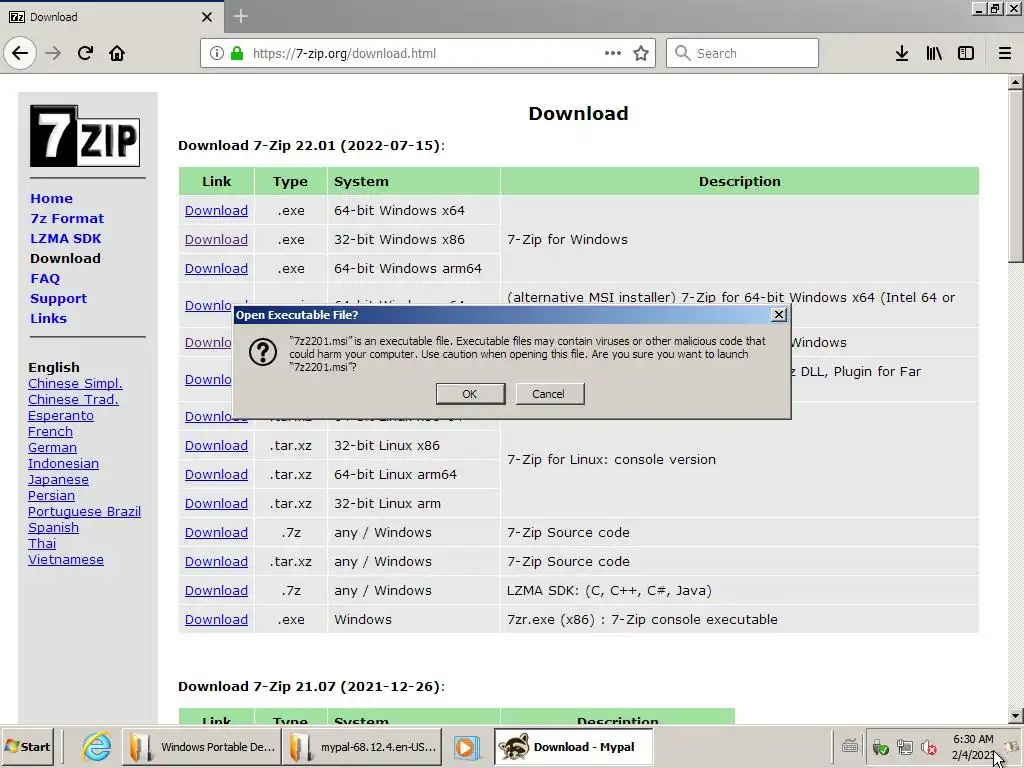Switch language to Portuguese Brazil
1024x768 pixels.
pos(84,512)
